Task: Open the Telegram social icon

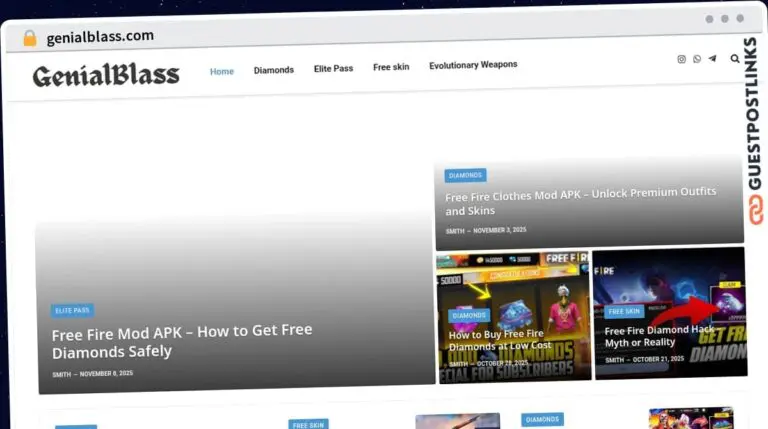Action: tap(712, 59)
